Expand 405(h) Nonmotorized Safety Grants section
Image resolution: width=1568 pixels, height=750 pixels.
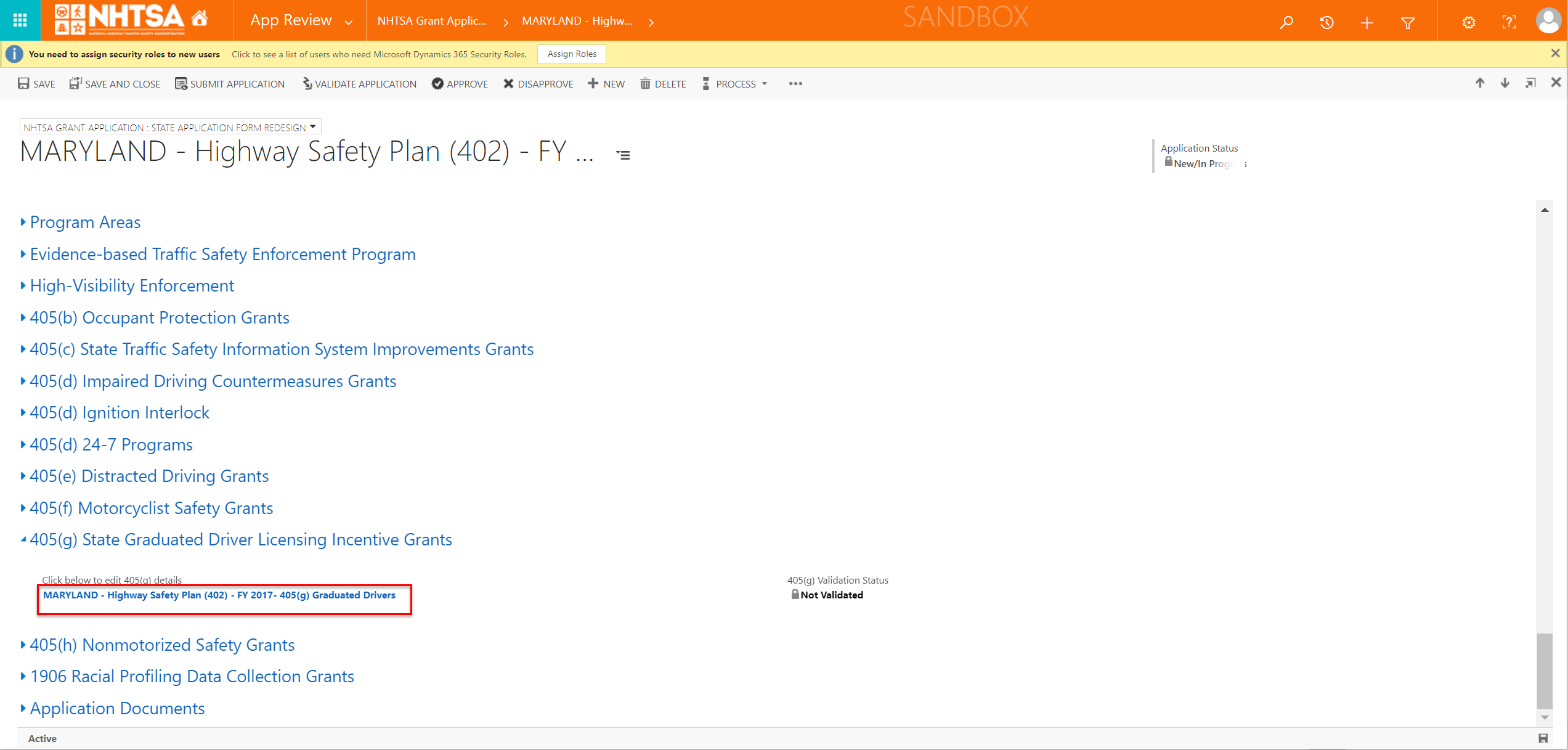coord(162,645)
